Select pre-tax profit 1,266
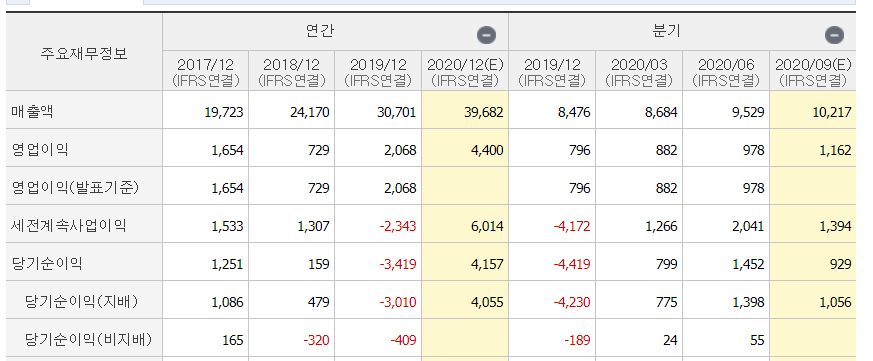 [661, 226]
